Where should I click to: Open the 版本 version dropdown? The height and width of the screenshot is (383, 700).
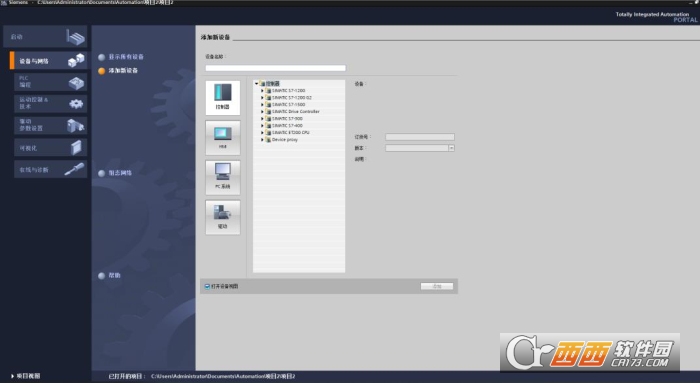(x=451, y=148)
